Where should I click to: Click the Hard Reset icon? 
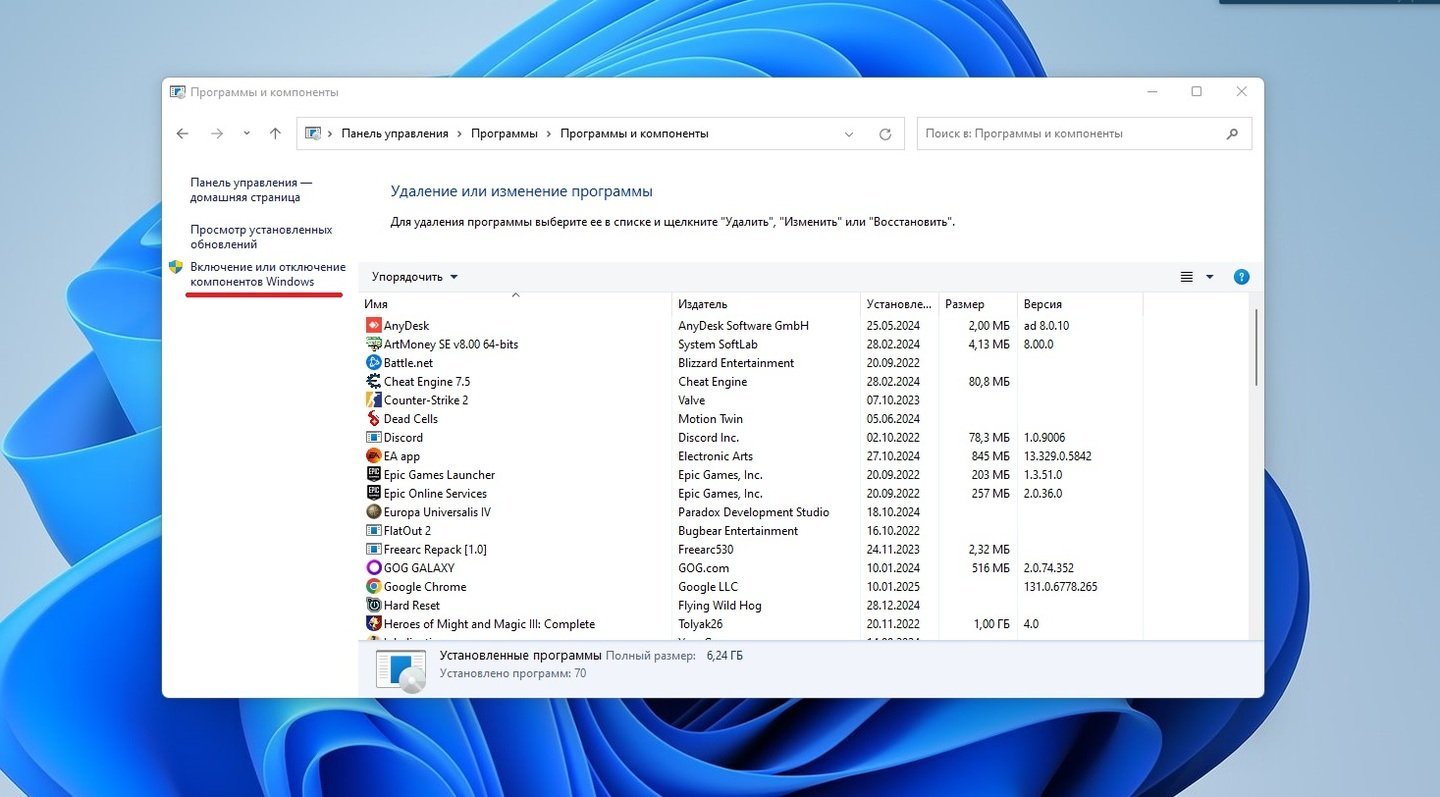(x=374, y=605)
